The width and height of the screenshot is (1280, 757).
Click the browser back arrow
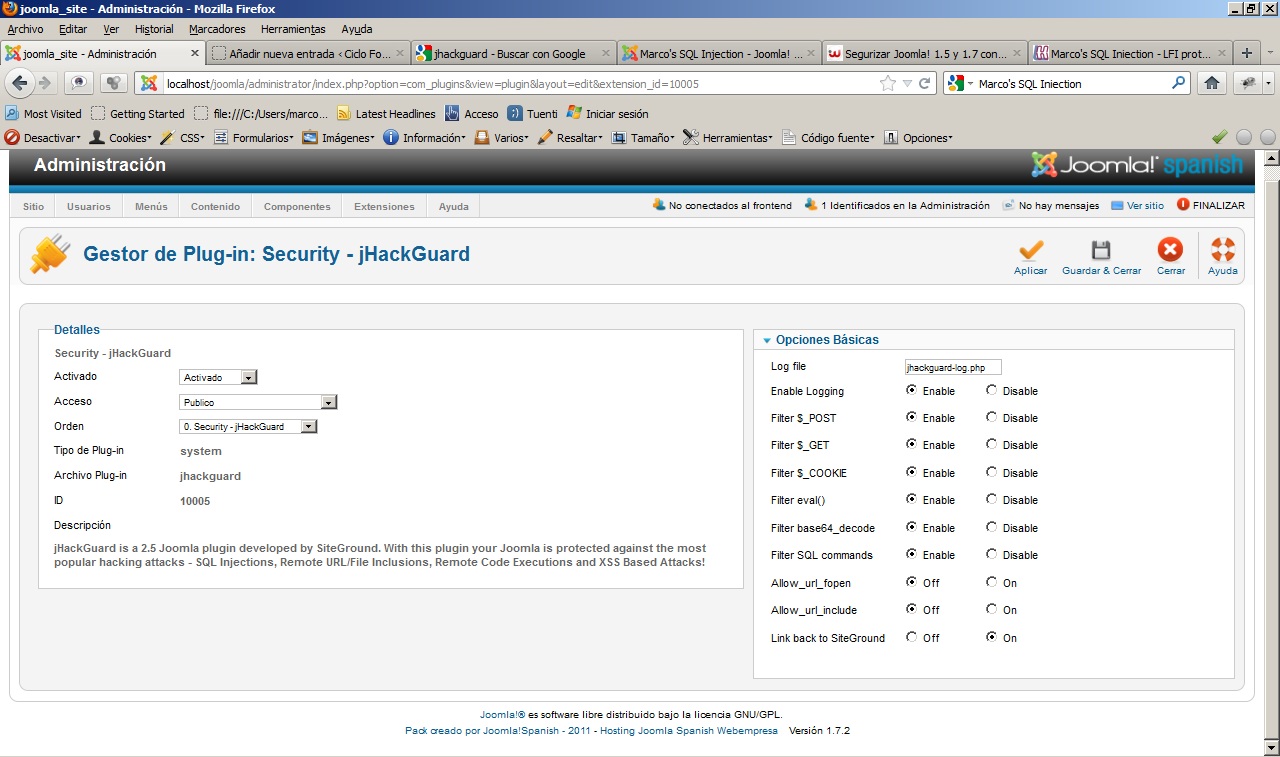(19, 83)
